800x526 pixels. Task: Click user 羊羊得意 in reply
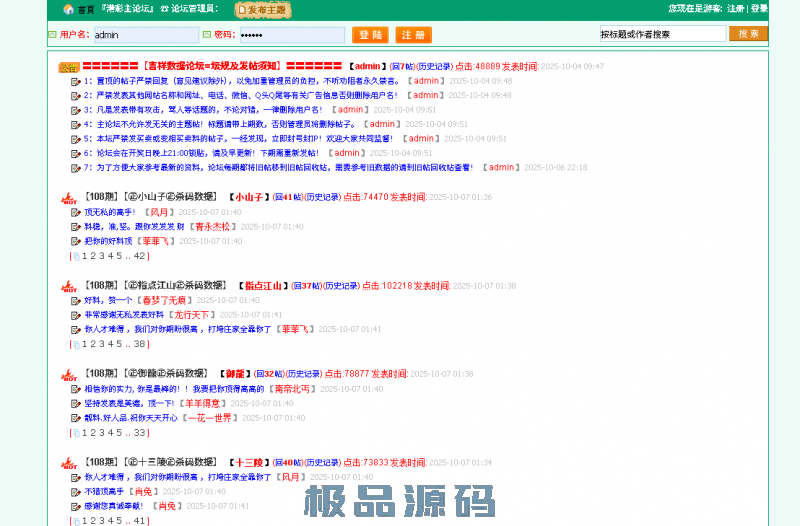pos(203,404)
